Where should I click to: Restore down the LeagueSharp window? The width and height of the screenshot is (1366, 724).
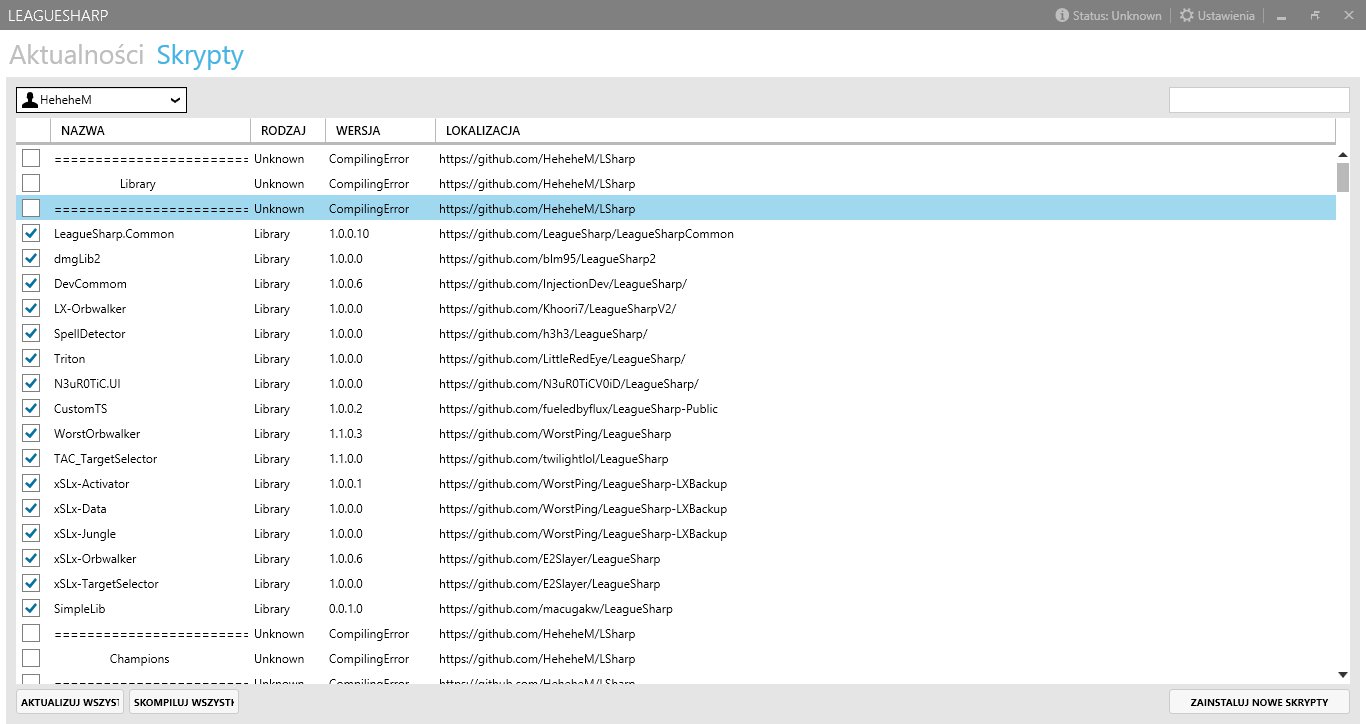tap(1315, 16)
